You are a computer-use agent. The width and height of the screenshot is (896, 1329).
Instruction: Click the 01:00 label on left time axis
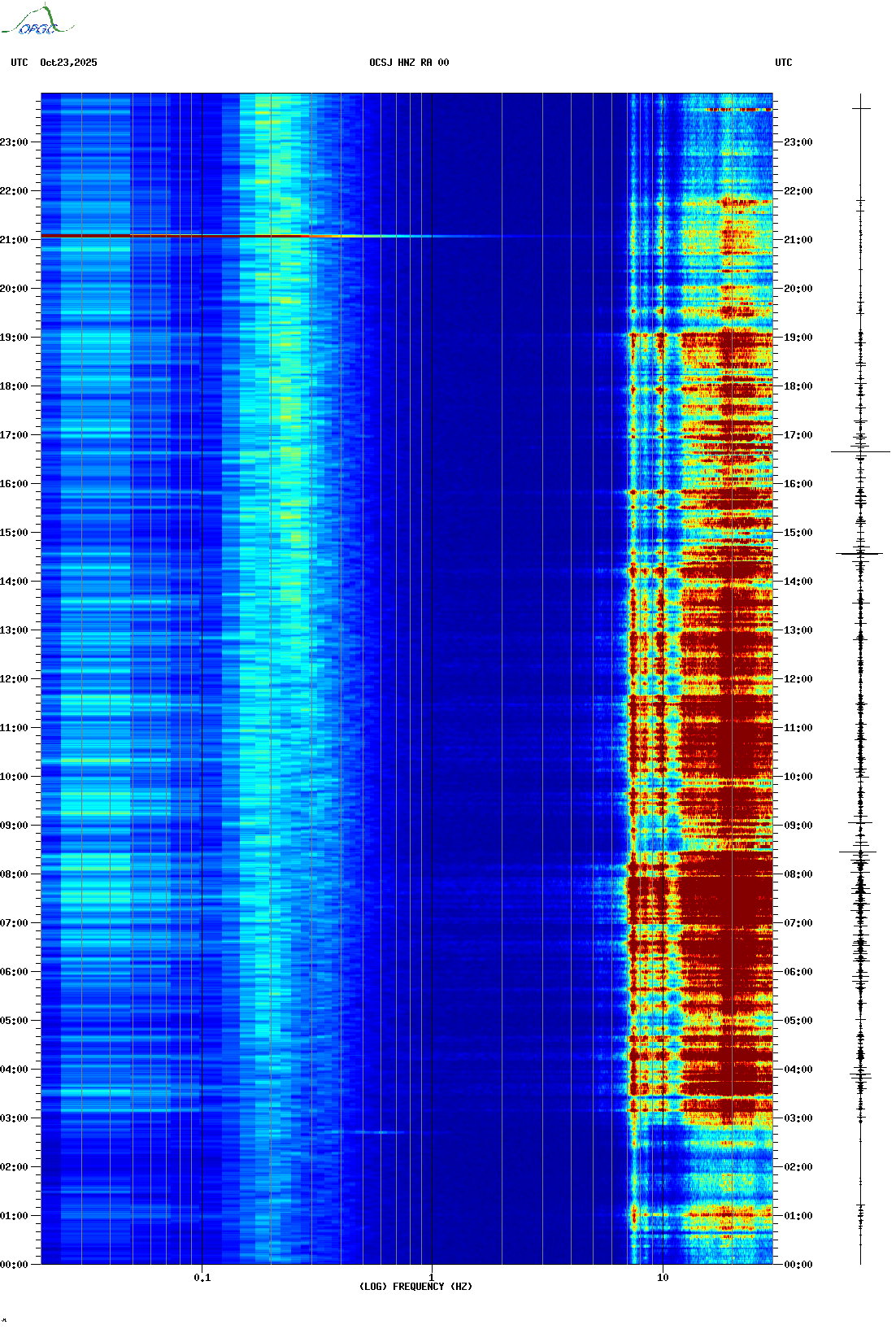[14, 1216]
